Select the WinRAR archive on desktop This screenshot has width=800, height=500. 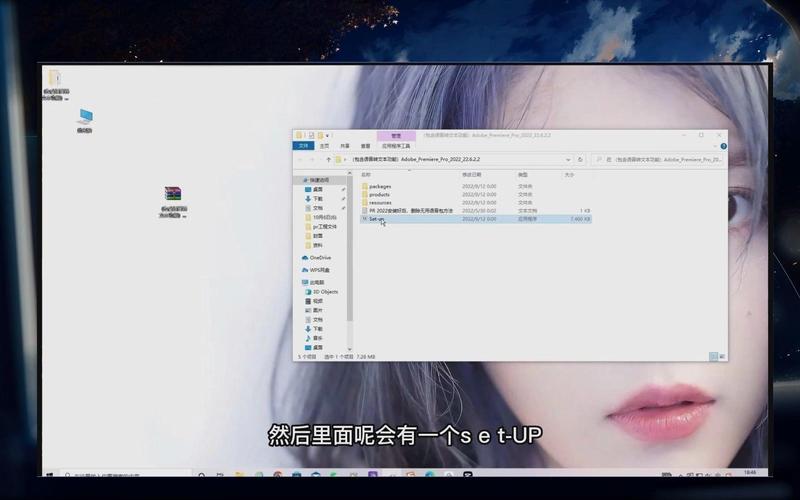point(173,202)
